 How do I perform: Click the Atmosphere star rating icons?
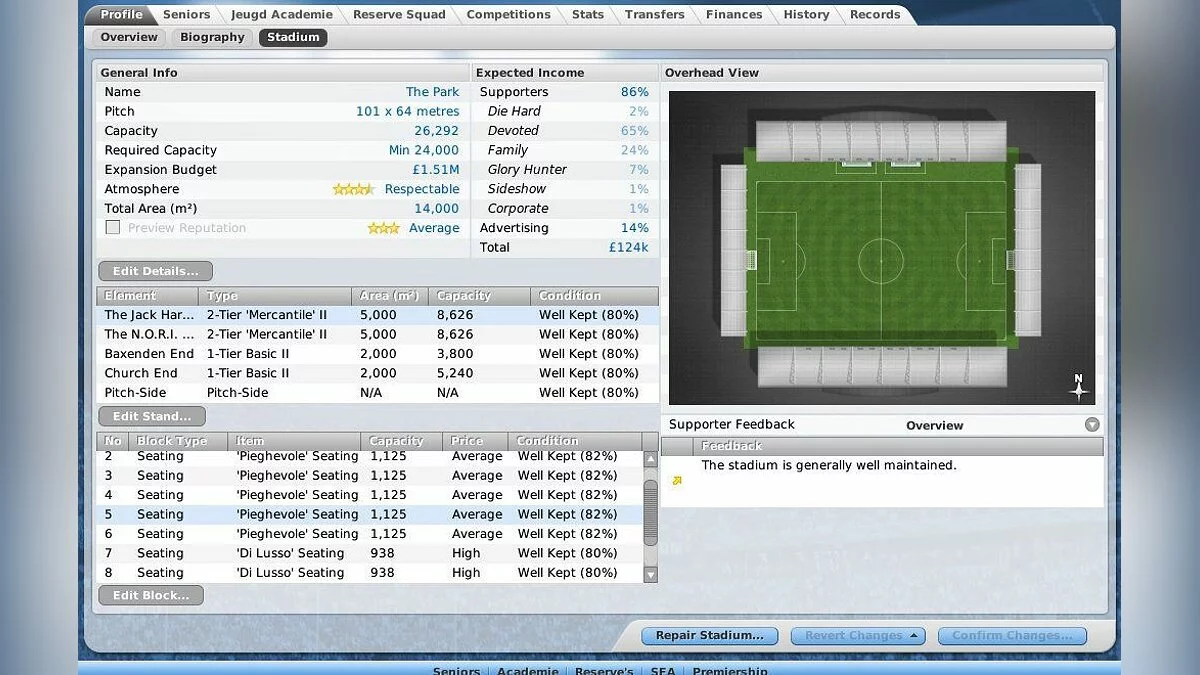click(x=352, y=189)
